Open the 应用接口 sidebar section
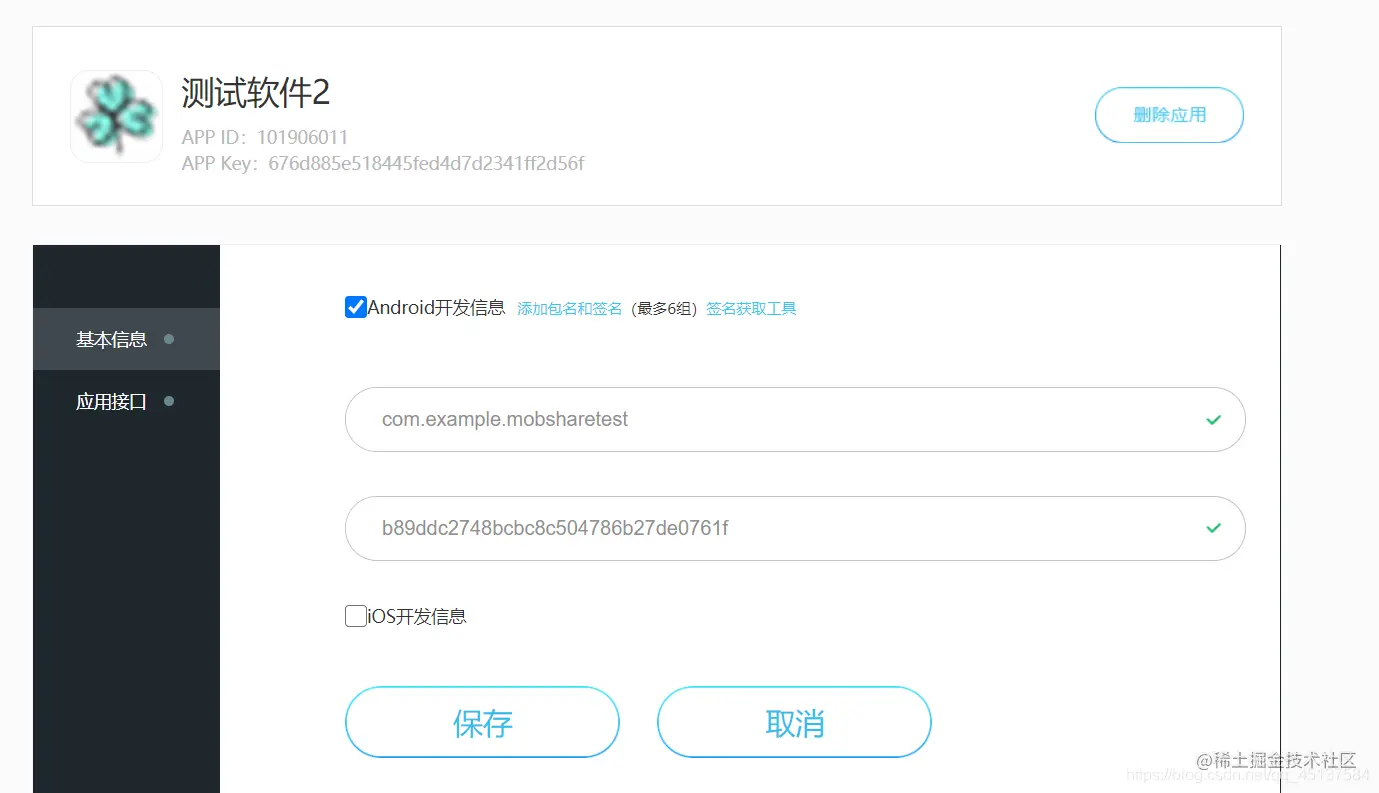The image size is (1379, 793). tap(110, 401)
